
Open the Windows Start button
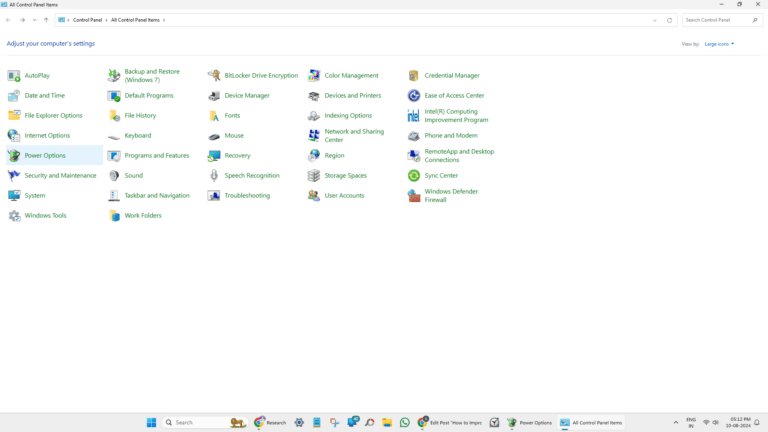(x=151, y=422)
